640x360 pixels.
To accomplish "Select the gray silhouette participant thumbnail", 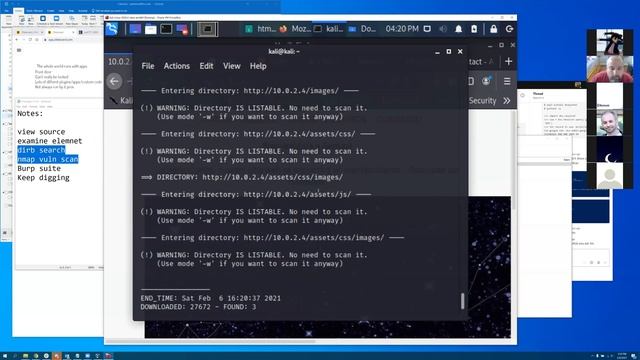I will point(610,176).
